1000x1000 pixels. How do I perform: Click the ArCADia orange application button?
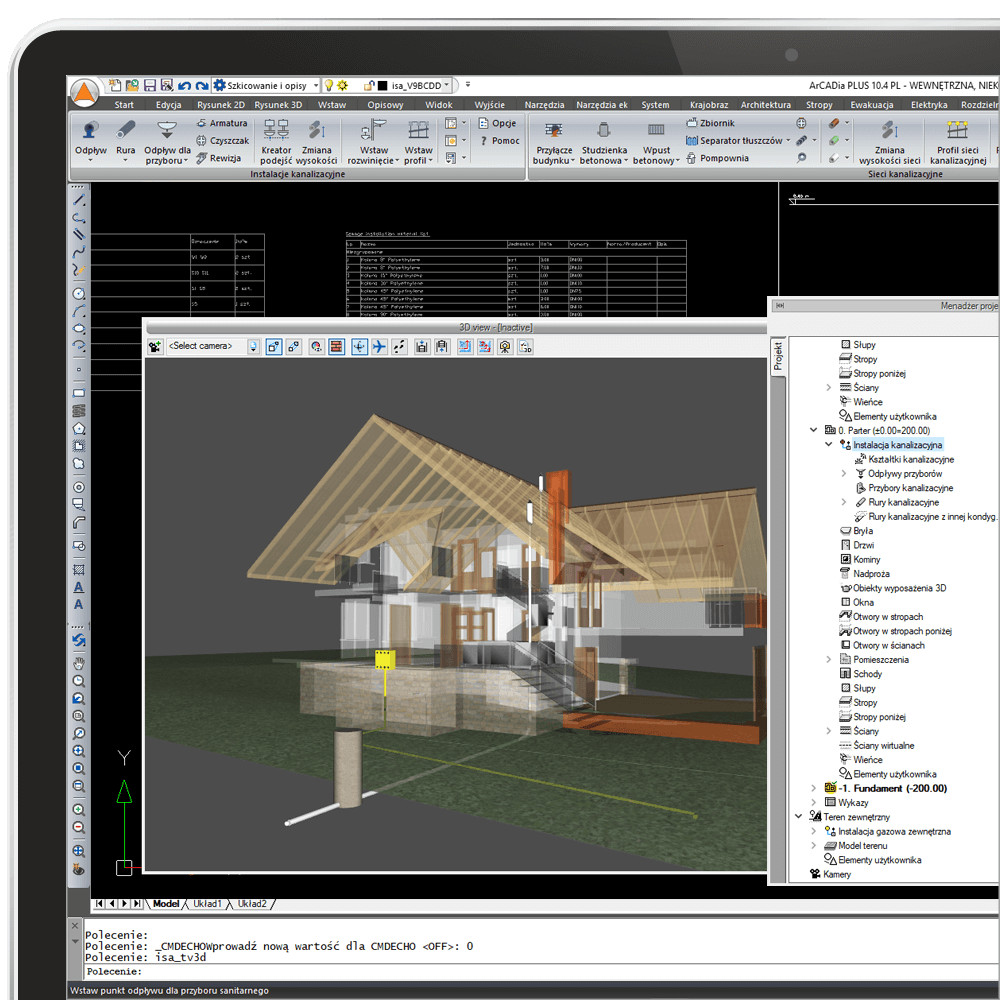click(84, 93)
